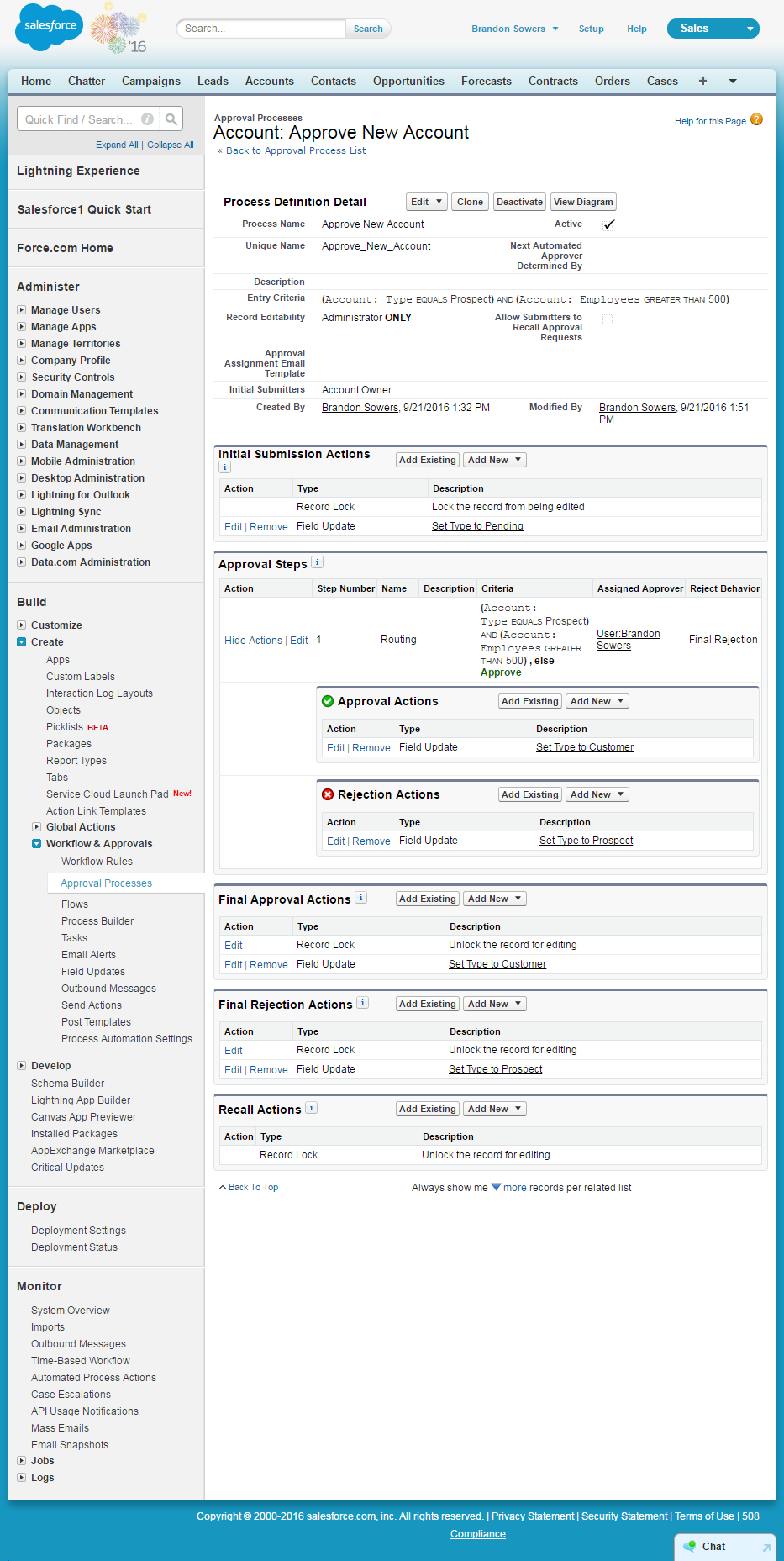Screen dimensions: 784x1561
Task: Open the more-tabs dropdown arrow
Action: pyautogui.click(x=733, y=82)
